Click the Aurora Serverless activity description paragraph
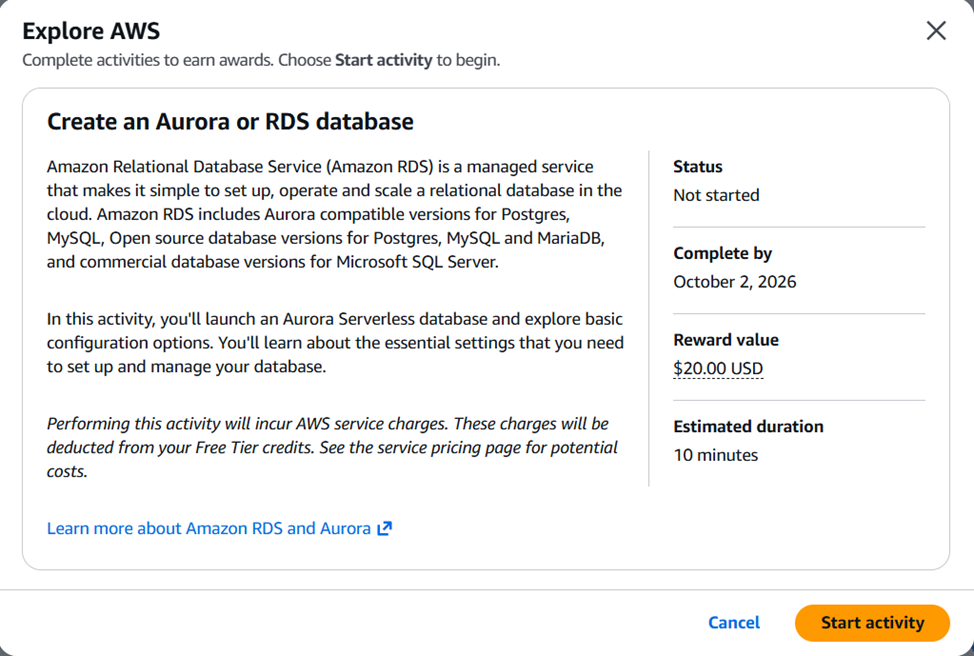This screenshot has width=974, height=656. pos(335,343)
